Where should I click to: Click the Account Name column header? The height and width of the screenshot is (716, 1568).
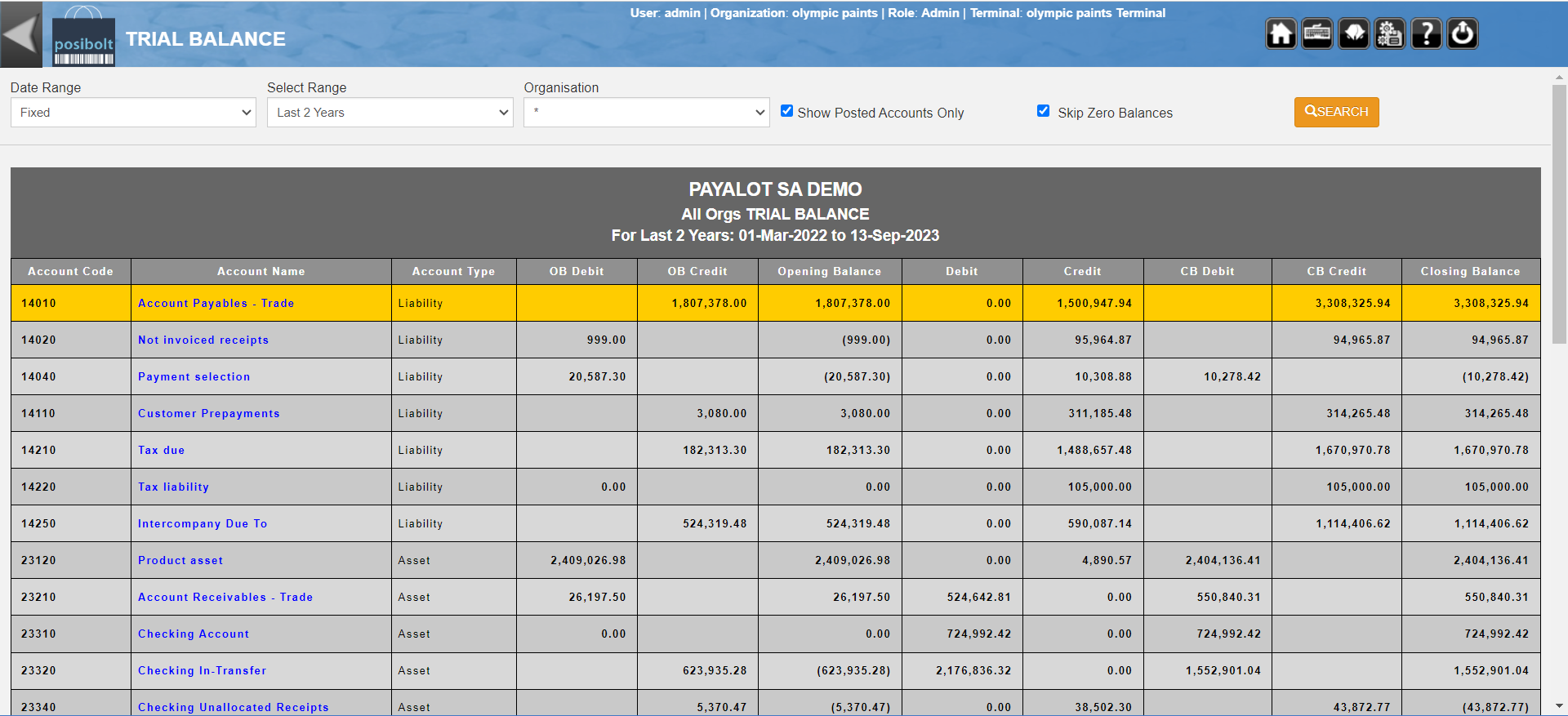coord(261,271)
